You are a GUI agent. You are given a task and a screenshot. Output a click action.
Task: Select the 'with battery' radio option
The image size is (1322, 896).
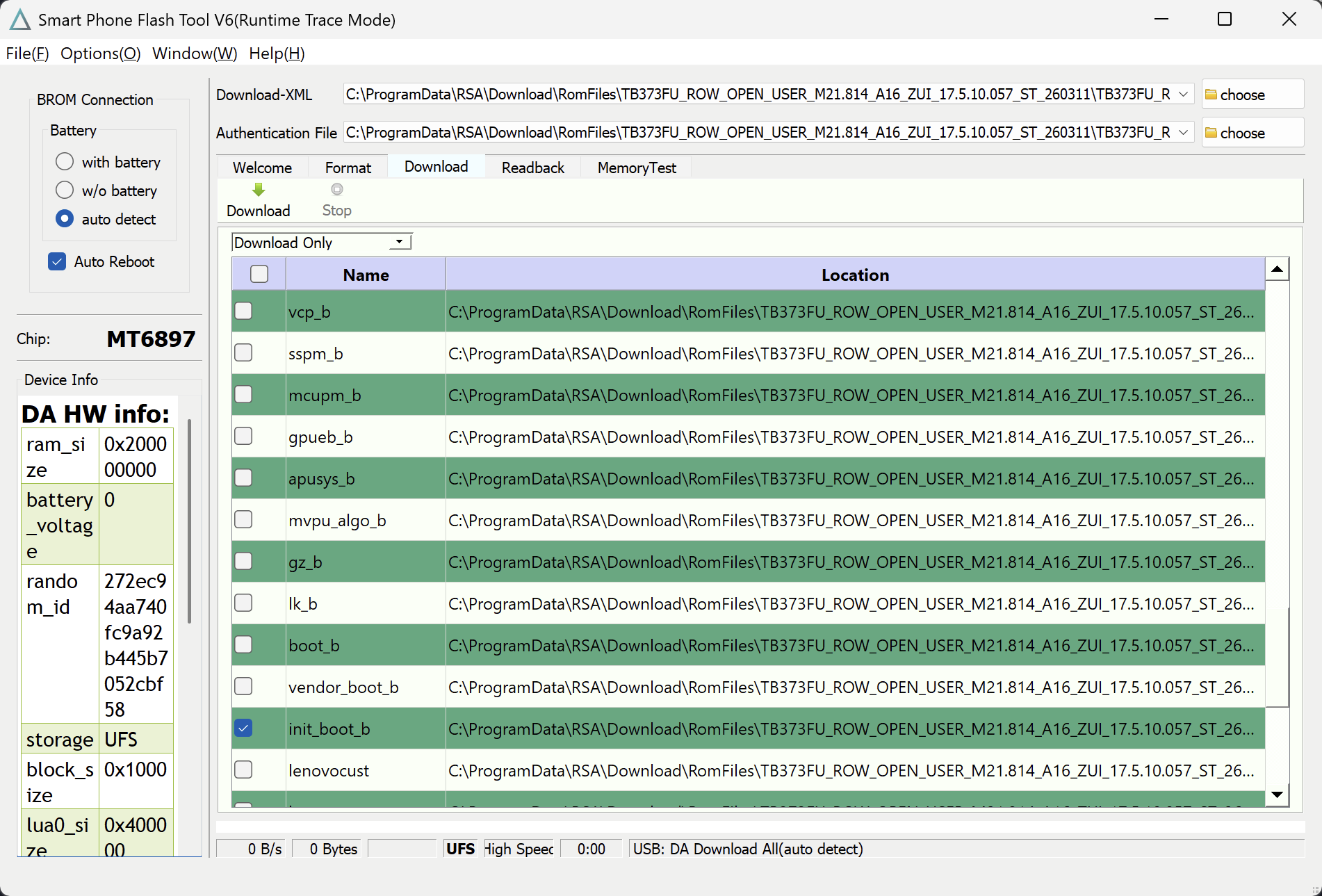[x=65, y=162]
